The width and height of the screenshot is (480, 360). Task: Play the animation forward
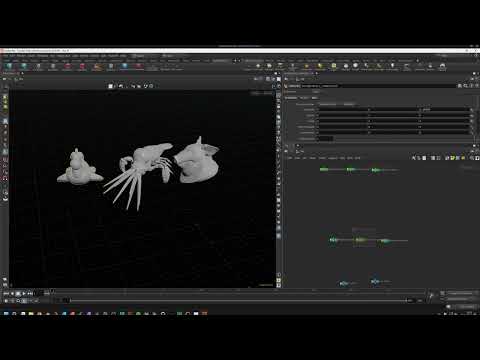point(24,293)
